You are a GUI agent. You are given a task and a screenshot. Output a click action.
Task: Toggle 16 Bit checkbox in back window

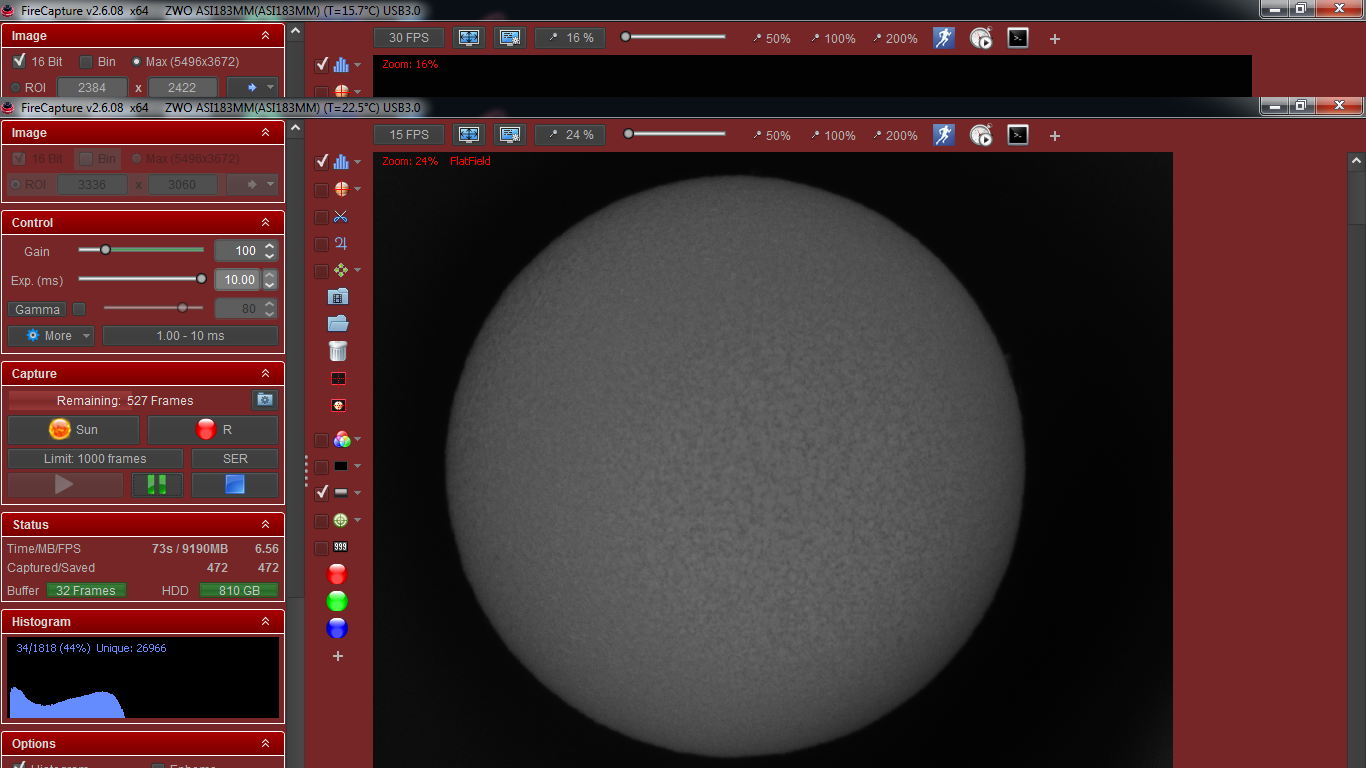pyautogui.click(x=20, y=61)
